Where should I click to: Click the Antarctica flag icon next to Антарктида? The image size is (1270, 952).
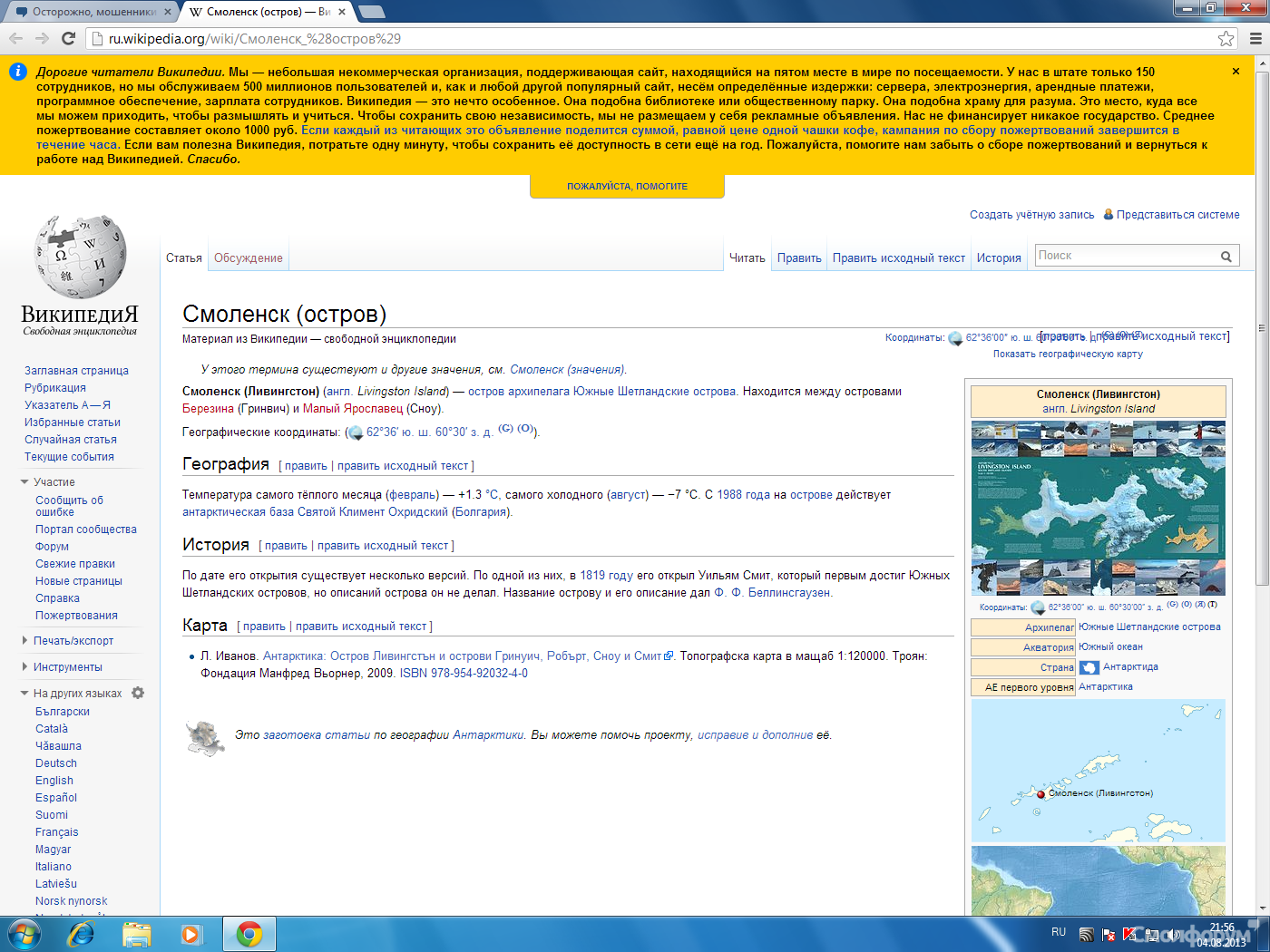coord(1089,667)
